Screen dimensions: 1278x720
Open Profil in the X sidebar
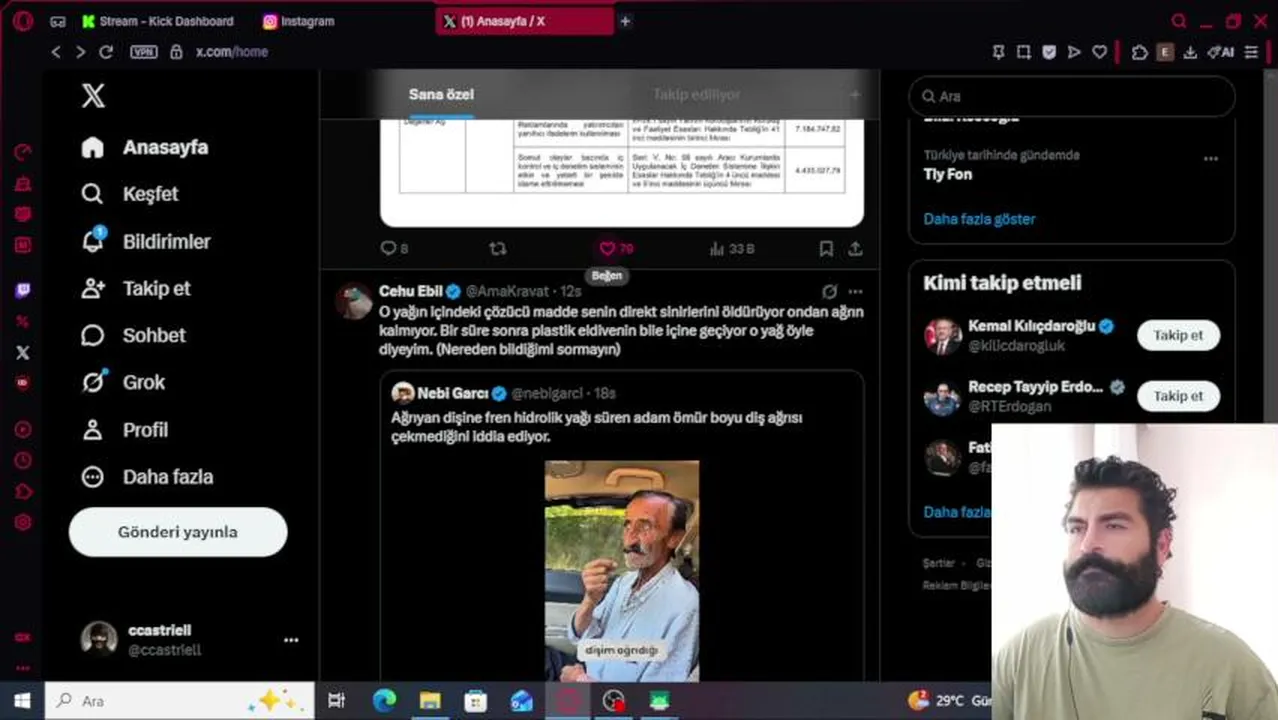click(125, 430)
